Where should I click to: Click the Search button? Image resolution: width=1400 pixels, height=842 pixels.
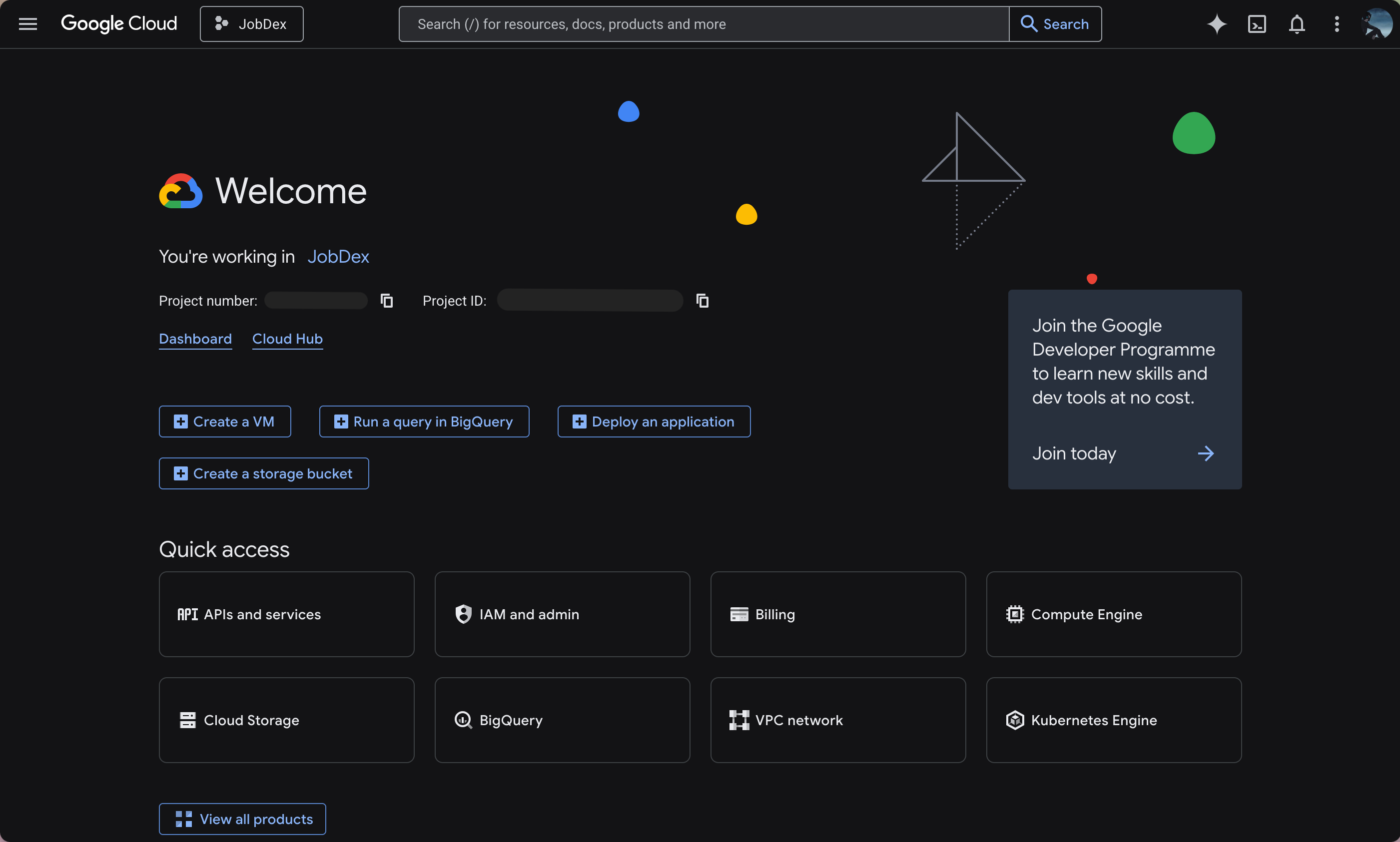click(x=1055, y=24)
